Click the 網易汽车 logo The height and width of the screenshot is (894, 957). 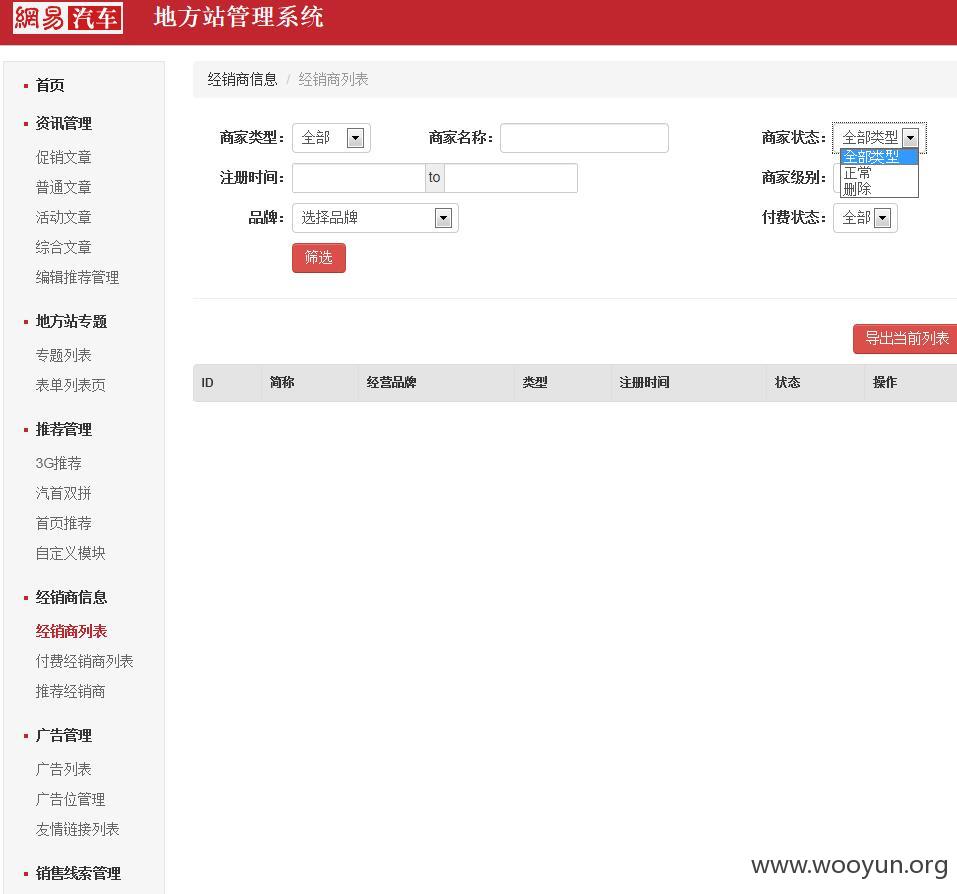68,18
